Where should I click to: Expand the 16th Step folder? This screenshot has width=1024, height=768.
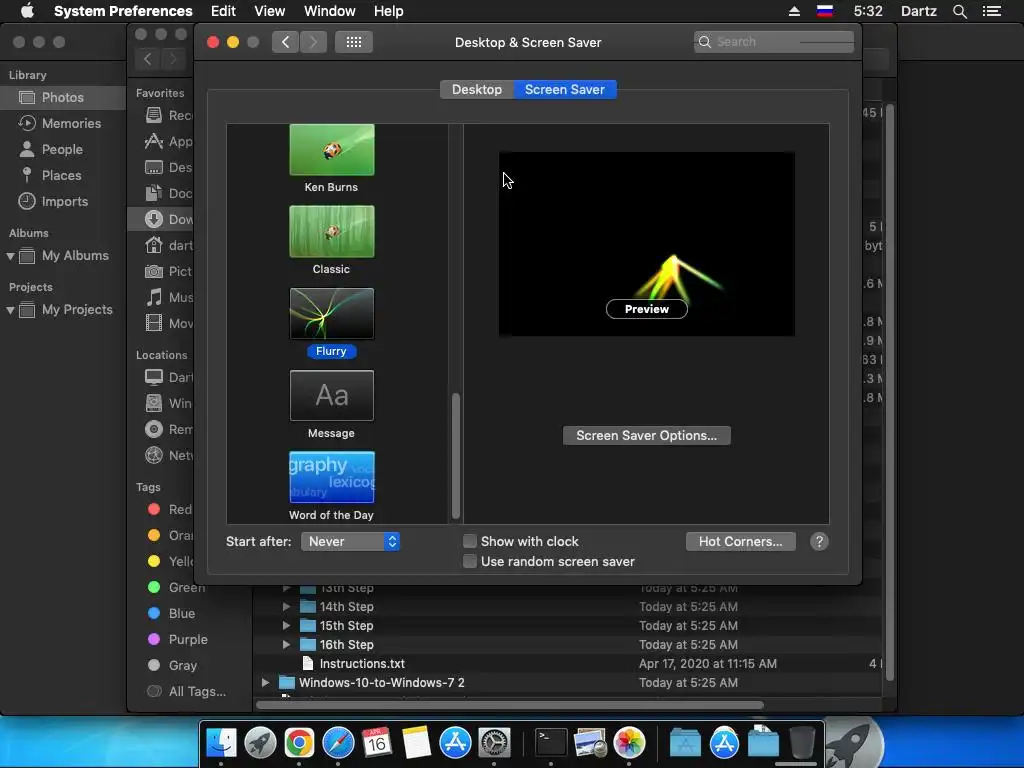tap(286, 645)
